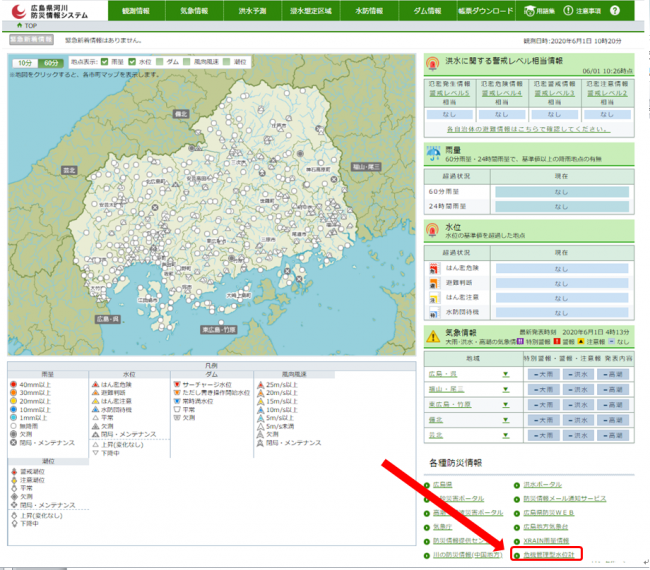Expand the 広島・呉 region dropdown arrow
This screenshot has height=570, width=650.
tap(506, 374)
